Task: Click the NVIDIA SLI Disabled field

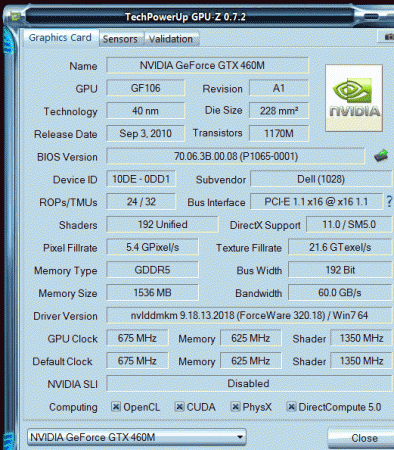Action: (249, 383)
